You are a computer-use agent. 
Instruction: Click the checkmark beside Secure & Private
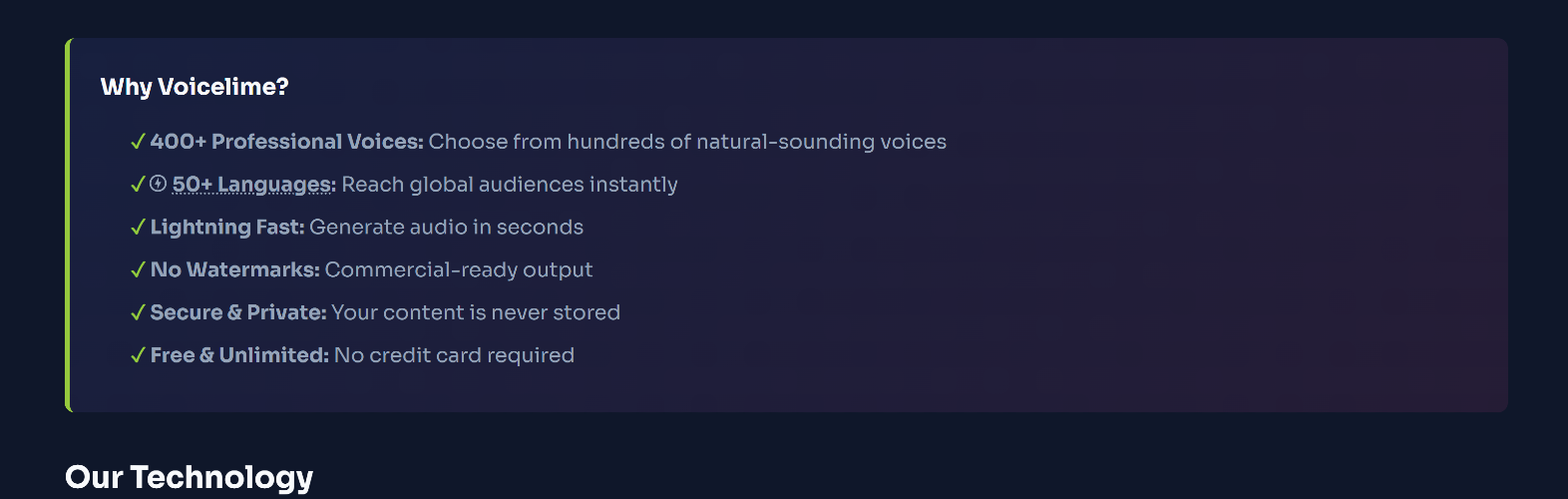point(138,313)
